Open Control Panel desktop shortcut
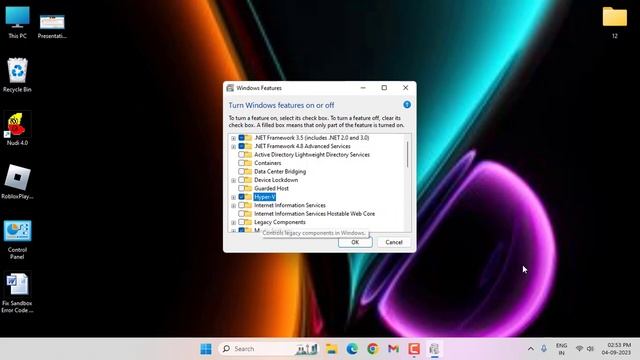Image resolution: width=640 pixels, height=360 pixels. click(x=17, y=240)
